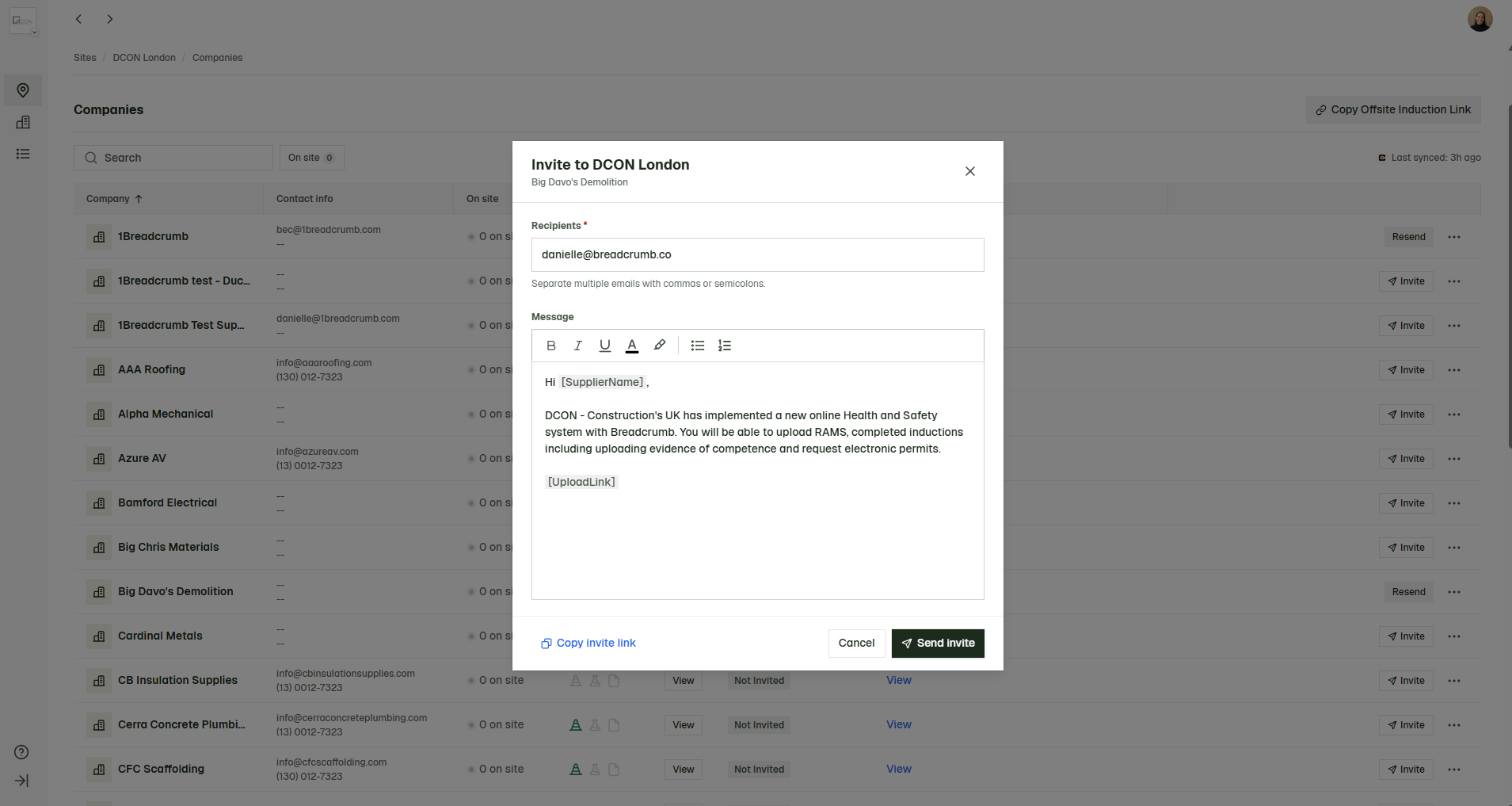This screenshot has width=1512, height=806.
Task: Insert a bulleted list
Action: [698, 346]
